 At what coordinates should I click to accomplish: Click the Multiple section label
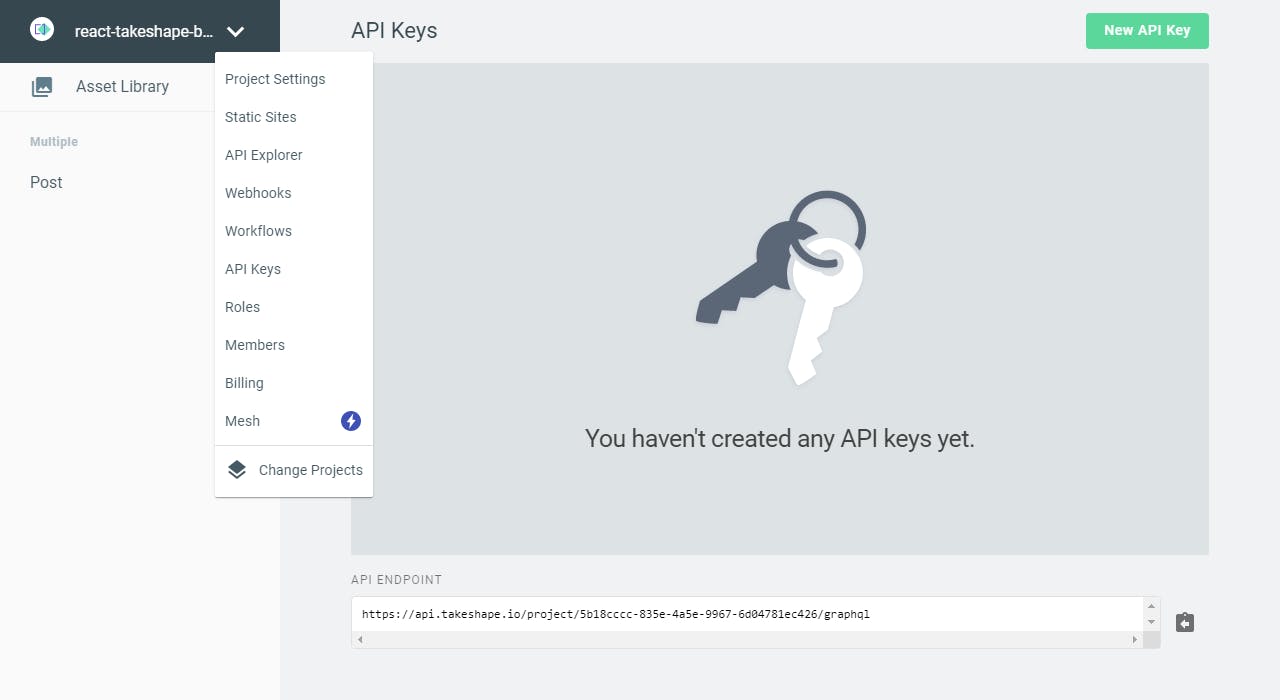pos(54,142)
